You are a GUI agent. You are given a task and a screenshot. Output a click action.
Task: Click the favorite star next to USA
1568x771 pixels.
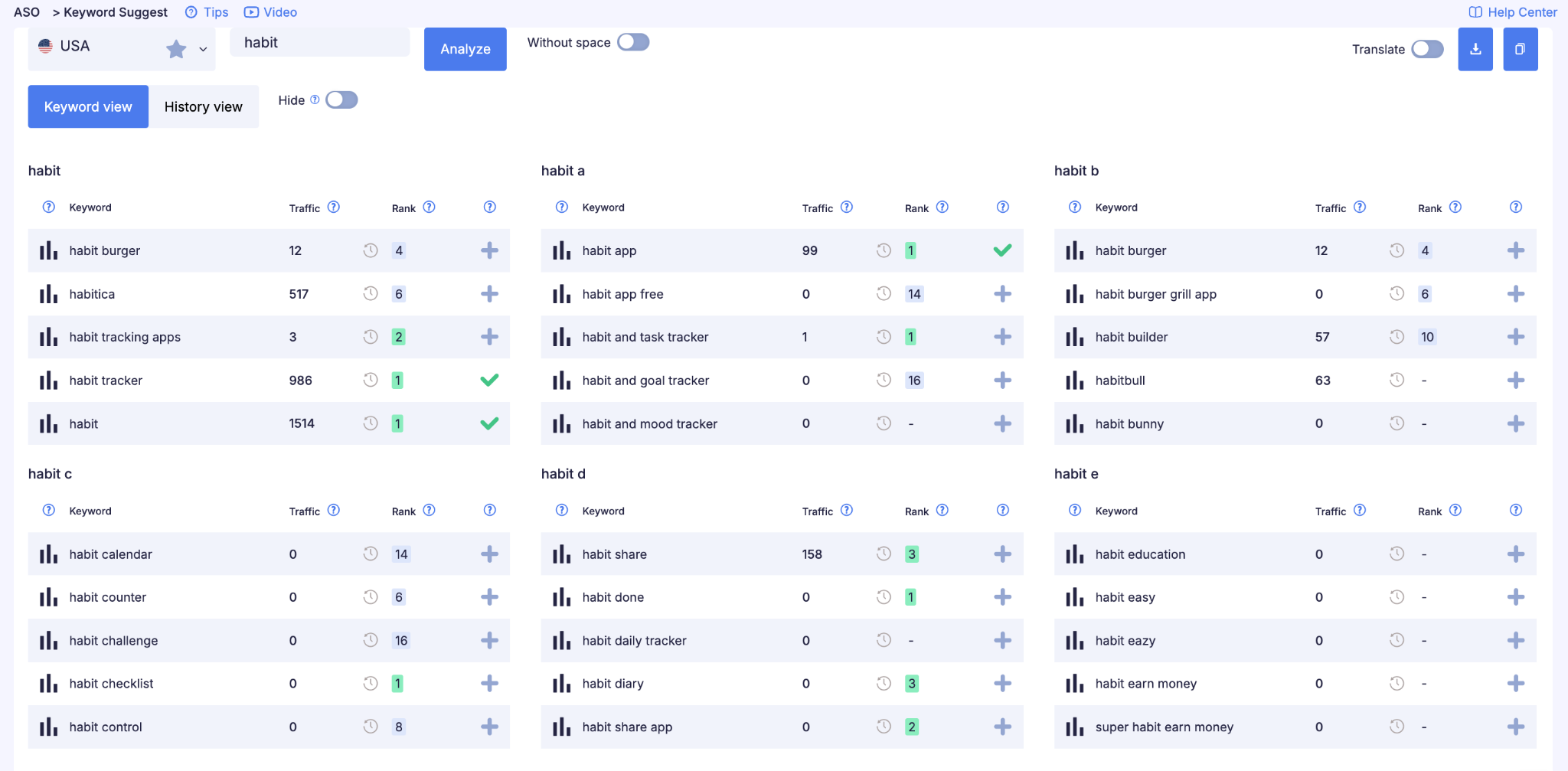[x=176, y=49]
